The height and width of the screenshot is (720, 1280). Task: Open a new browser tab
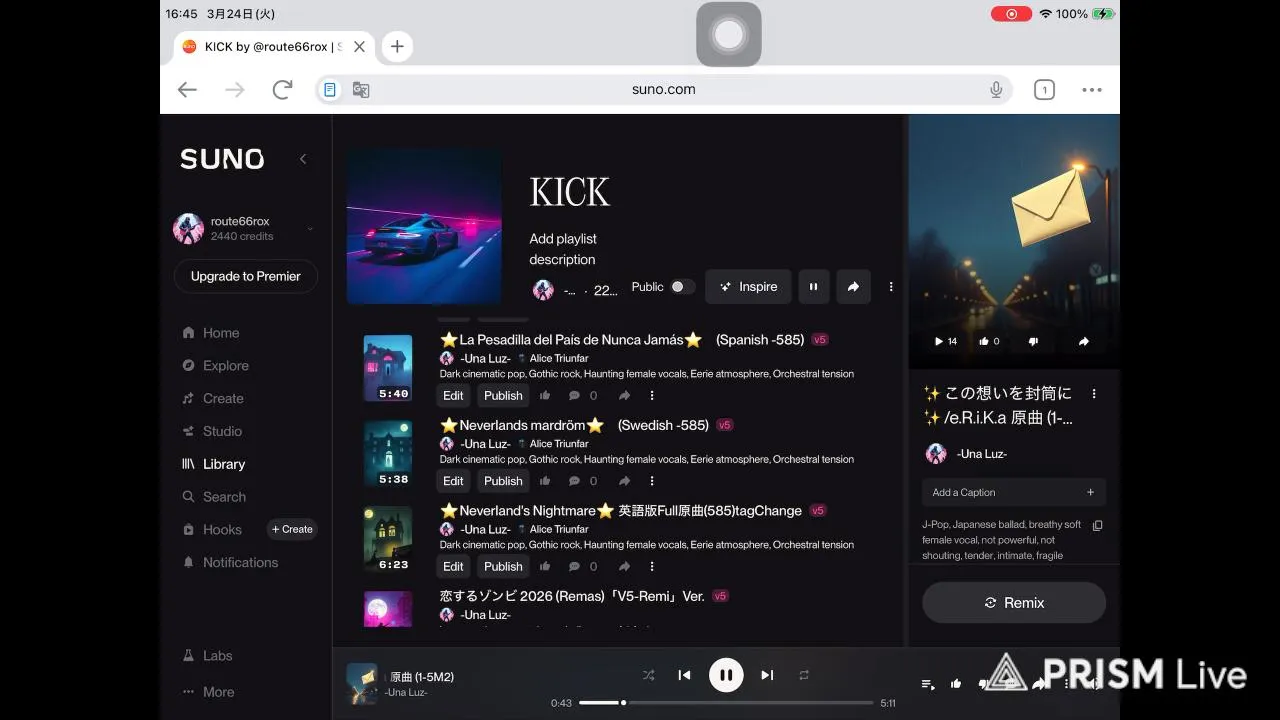tap(397, 46)
